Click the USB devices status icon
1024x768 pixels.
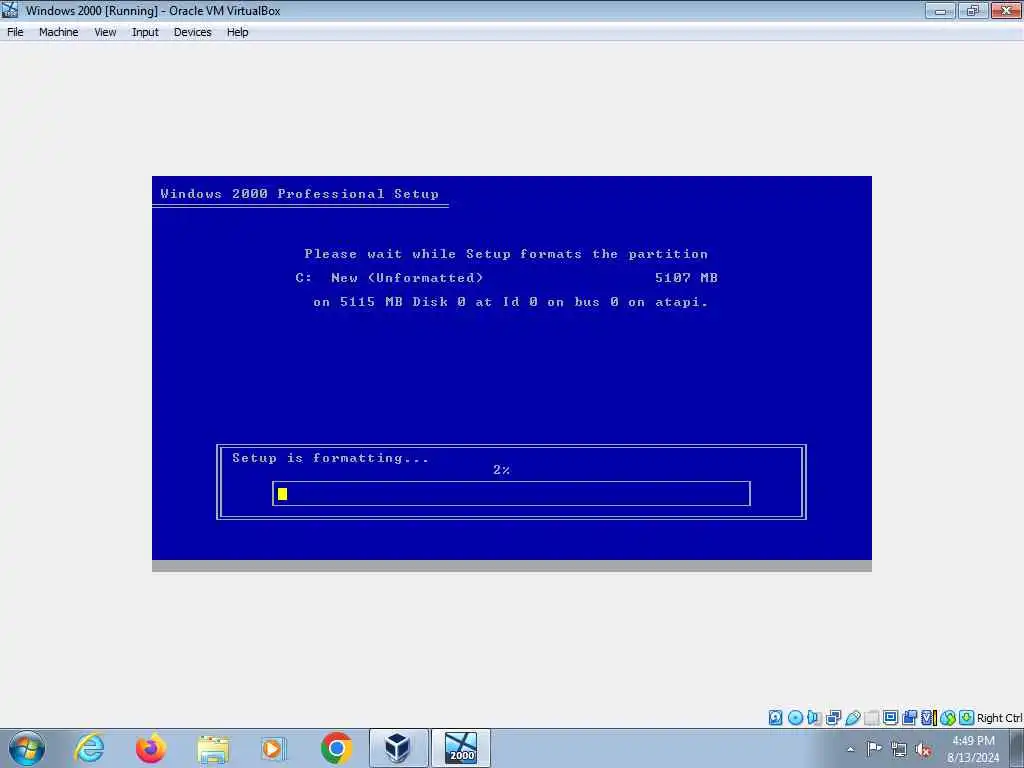click(x=852, y=718)
